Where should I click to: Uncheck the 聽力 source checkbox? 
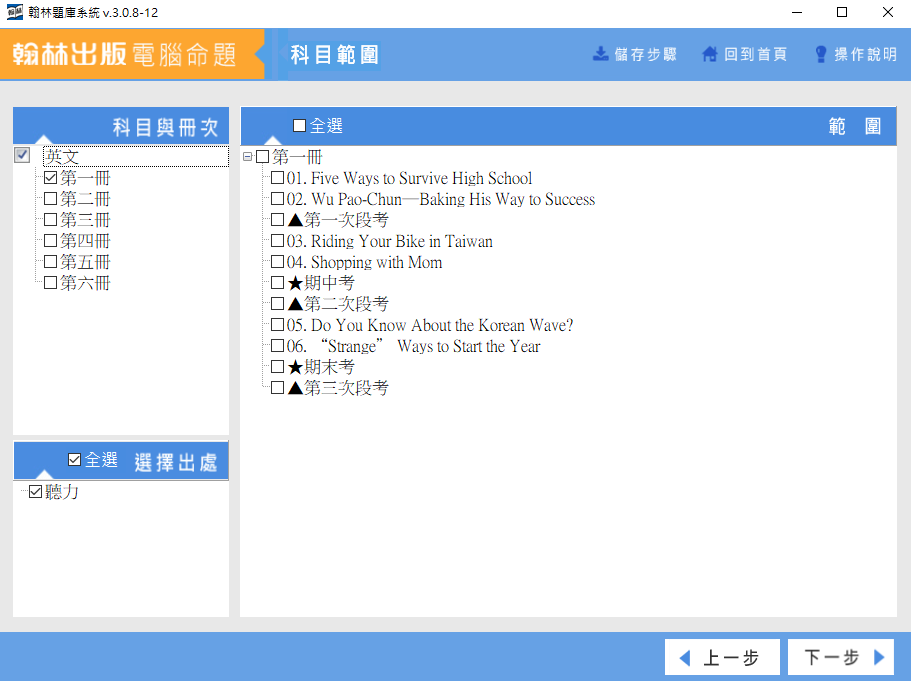click(x=36, y=492)
